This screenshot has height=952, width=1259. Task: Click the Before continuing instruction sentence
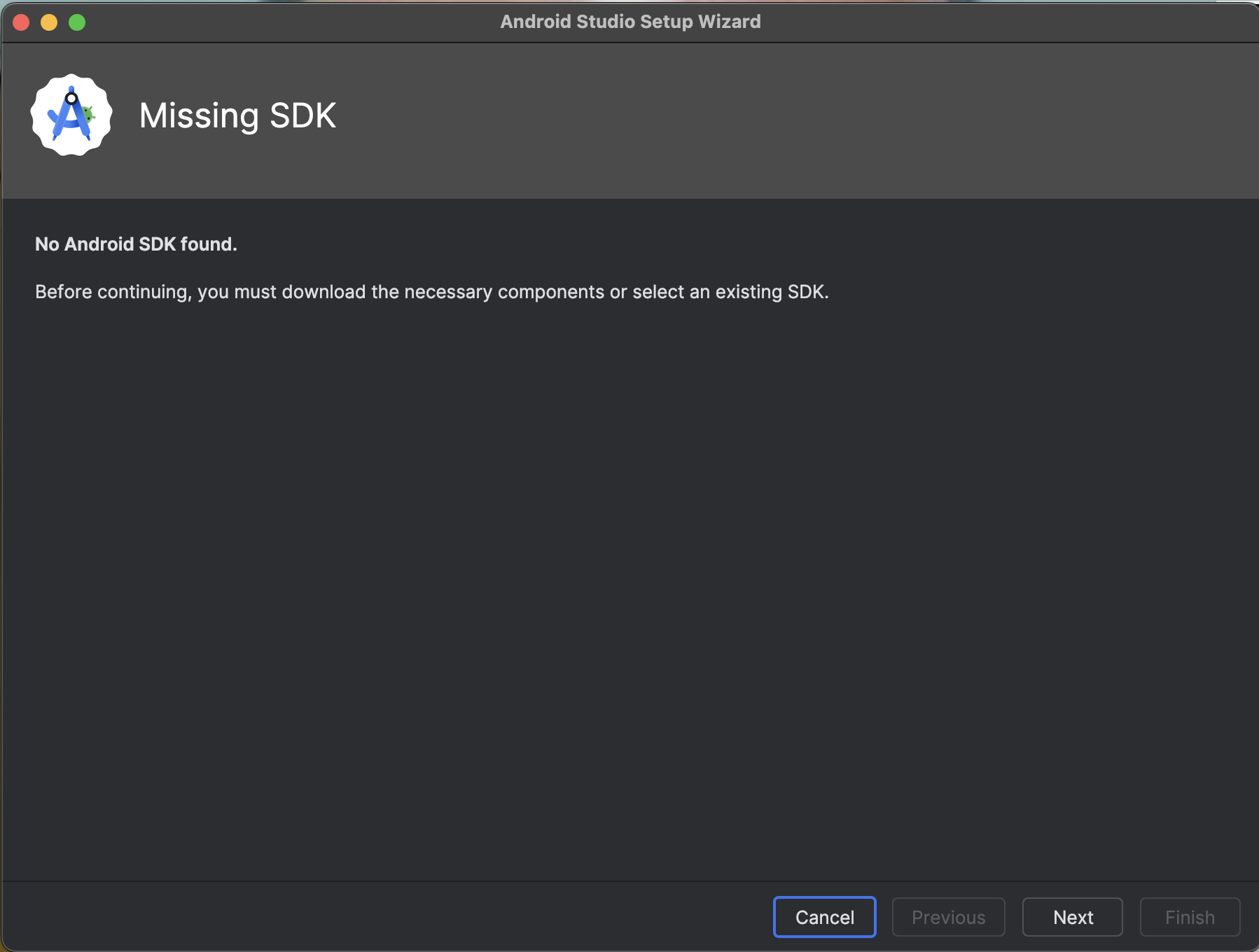click(431, 292)
